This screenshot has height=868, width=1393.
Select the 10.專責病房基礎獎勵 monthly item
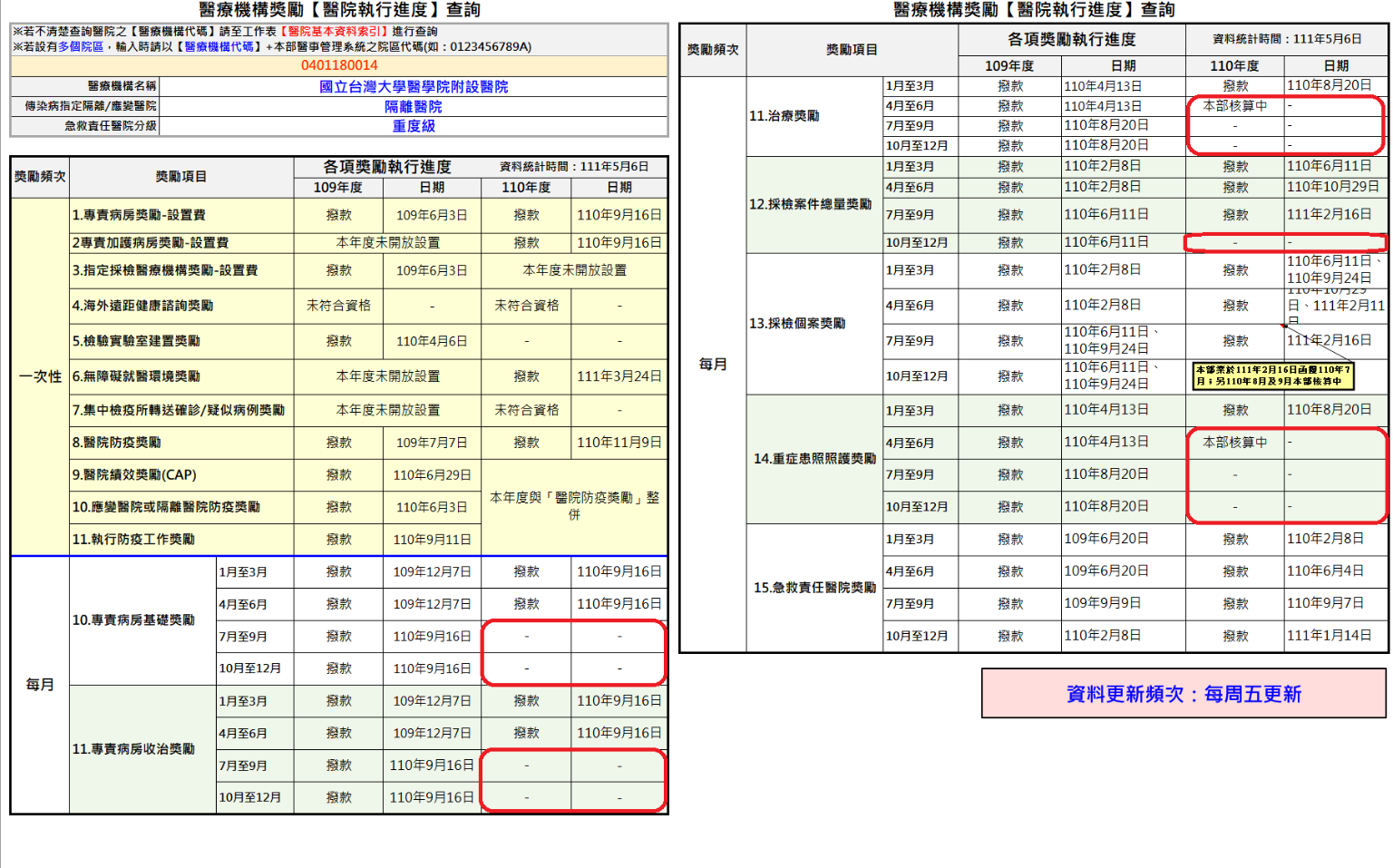point(133,620)
